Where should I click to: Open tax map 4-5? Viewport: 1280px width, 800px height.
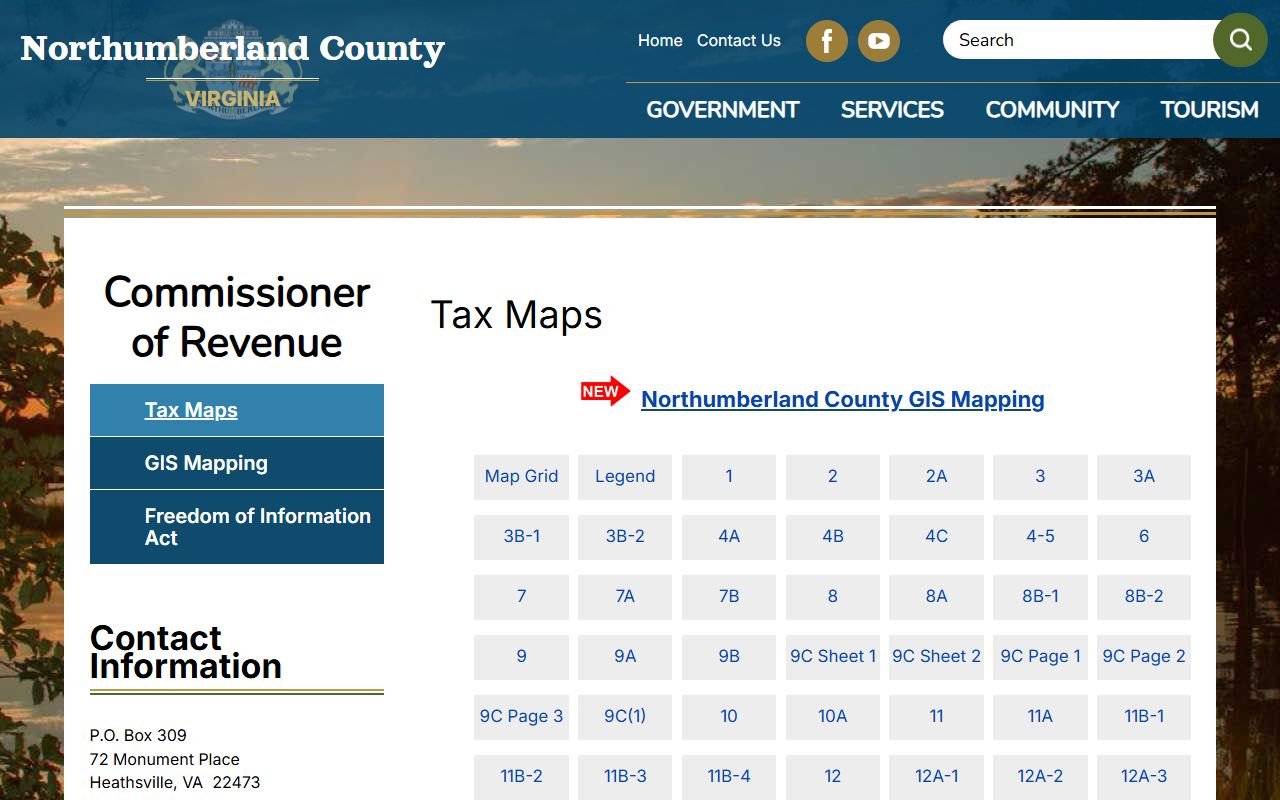(x=1040, y=537)
